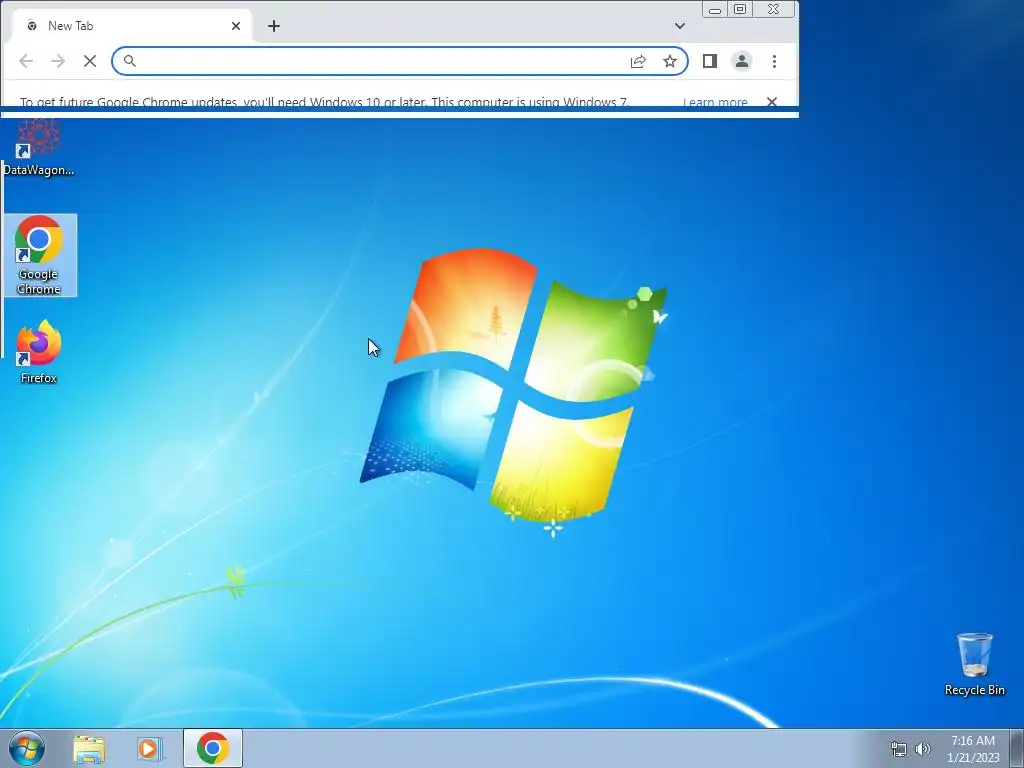Toggle the Chrome side panel
This screenshot has width=1024, height=768.
710,61
